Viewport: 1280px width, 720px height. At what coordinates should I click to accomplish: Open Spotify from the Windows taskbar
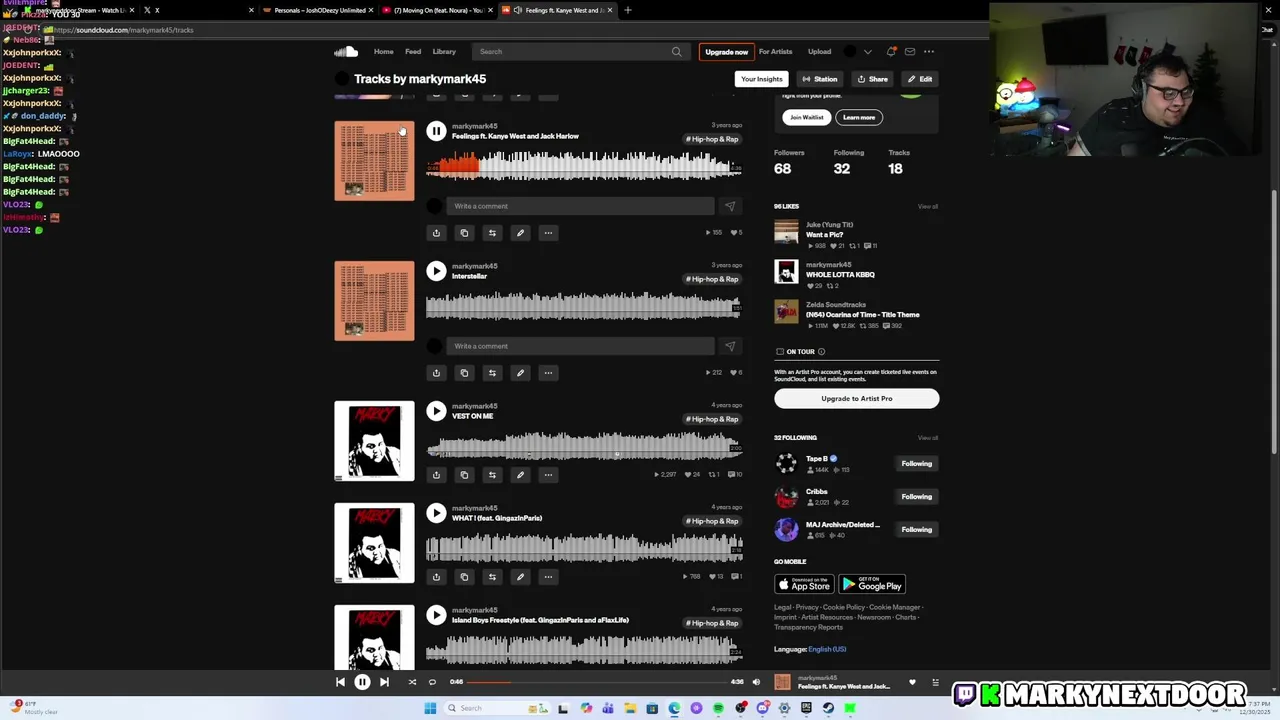tap(718, 708)
